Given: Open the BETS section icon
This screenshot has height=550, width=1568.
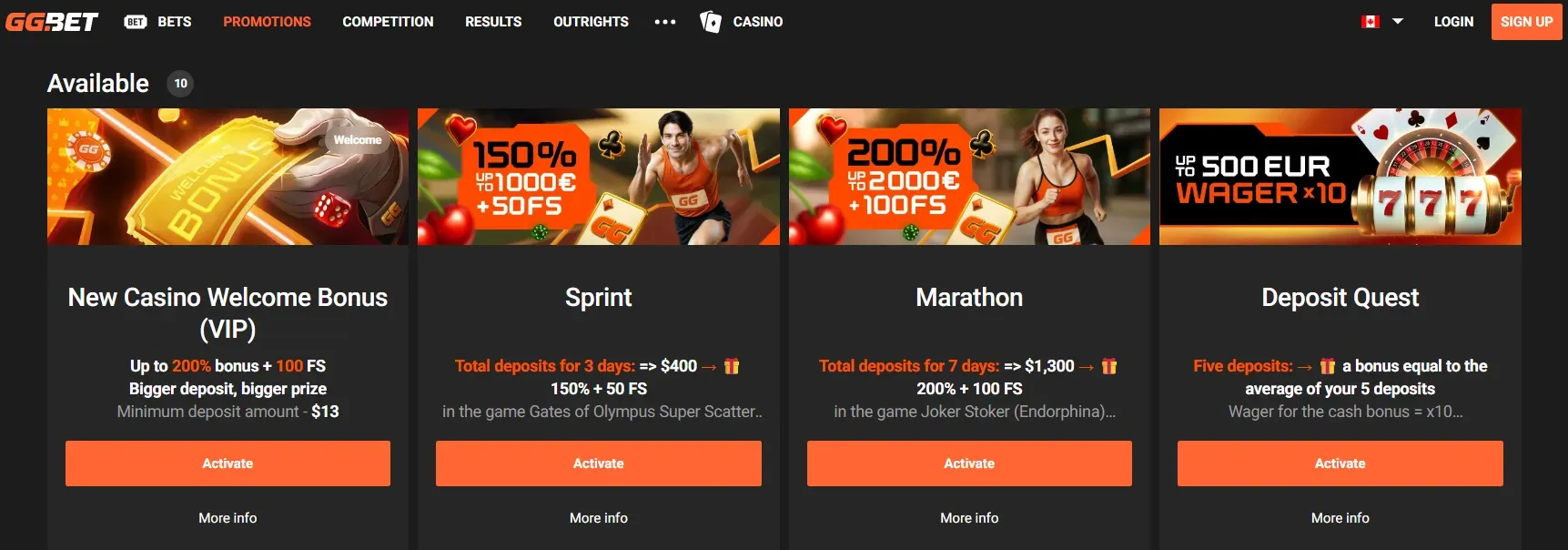Looking at the screenshot, I should click(x=136, y=22).
